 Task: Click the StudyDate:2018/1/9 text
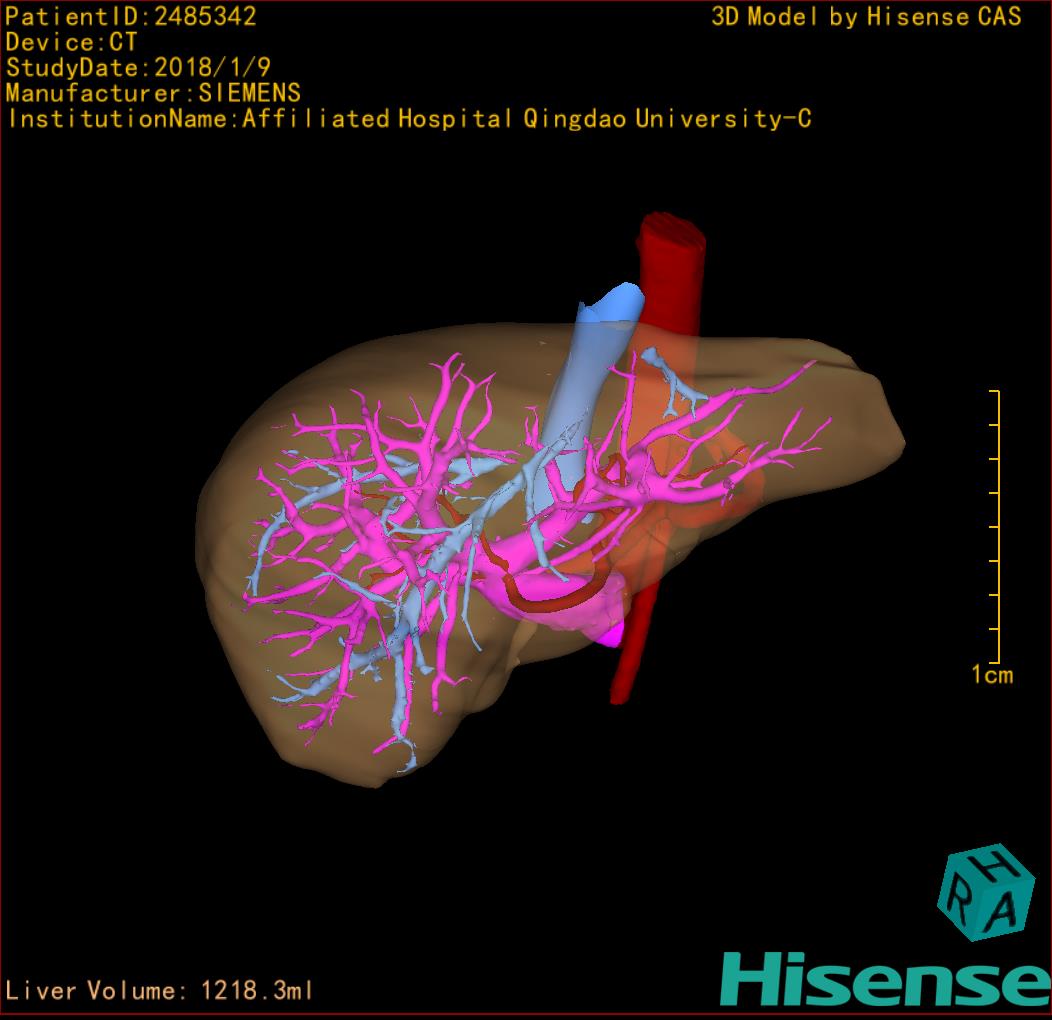pos(138,67)
